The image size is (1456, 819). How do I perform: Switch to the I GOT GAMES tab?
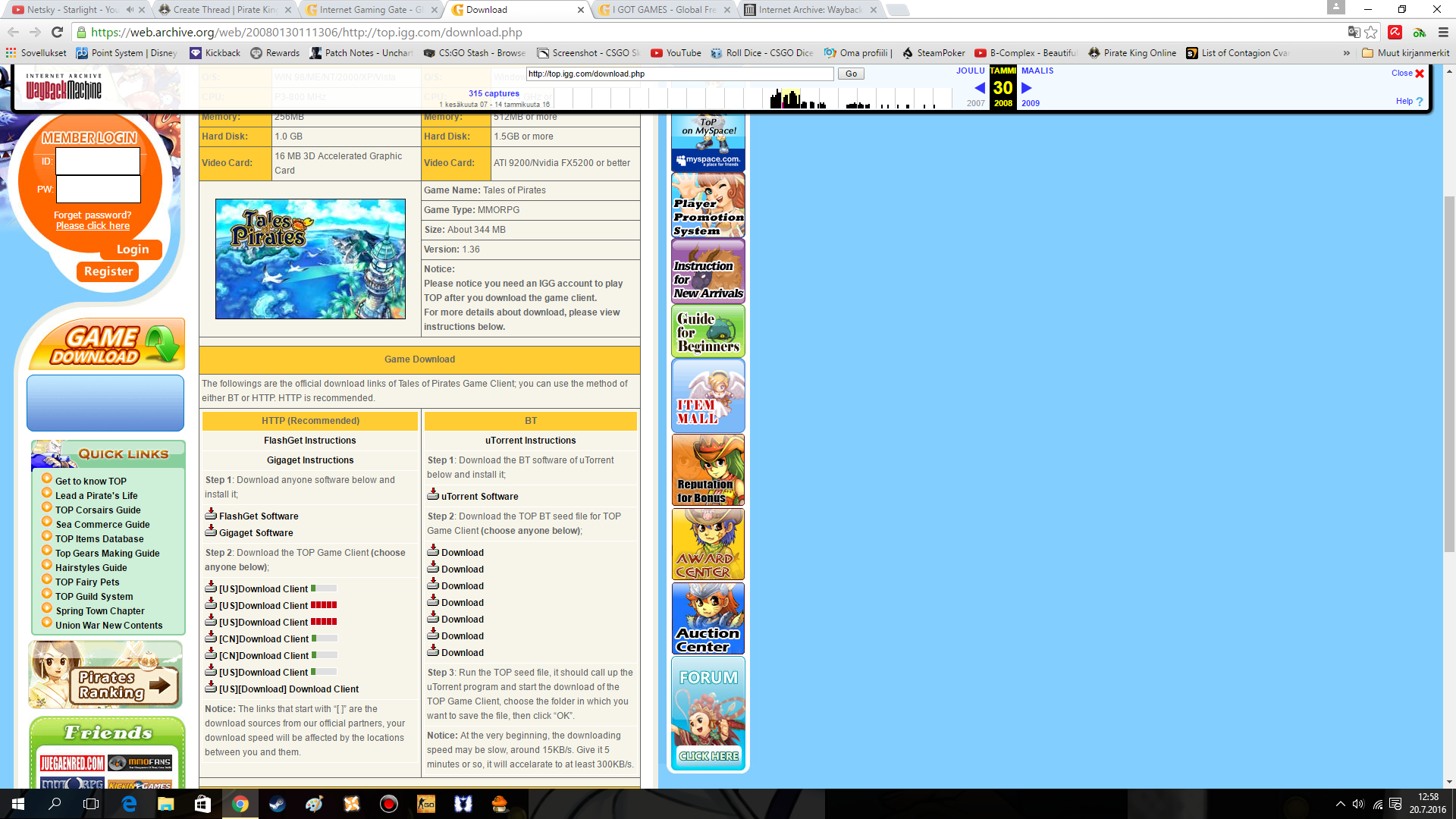pyautogui.click(x=664, y=10)
